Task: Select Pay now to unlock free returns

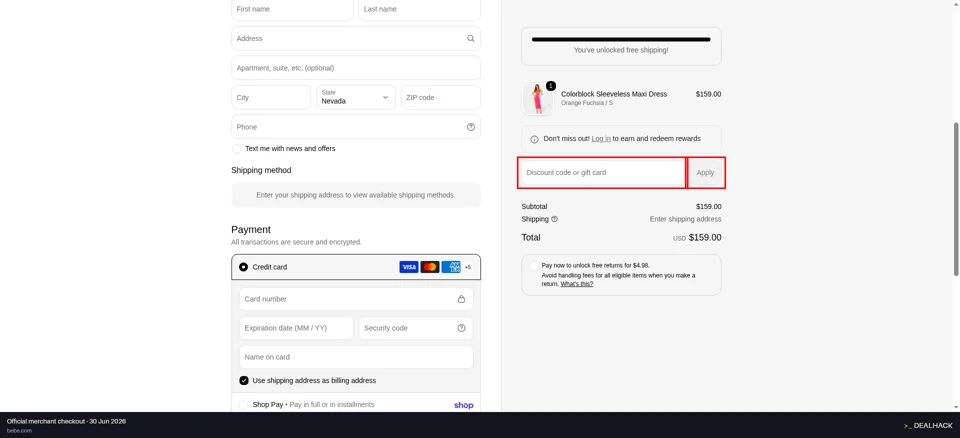Action: click(534, 266)
